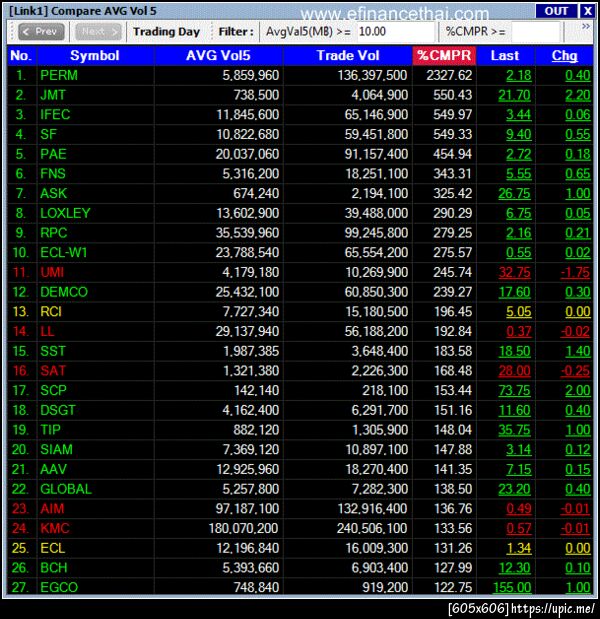
Task: Click UMI's change value -1.75
Action: tap(576, 272)
